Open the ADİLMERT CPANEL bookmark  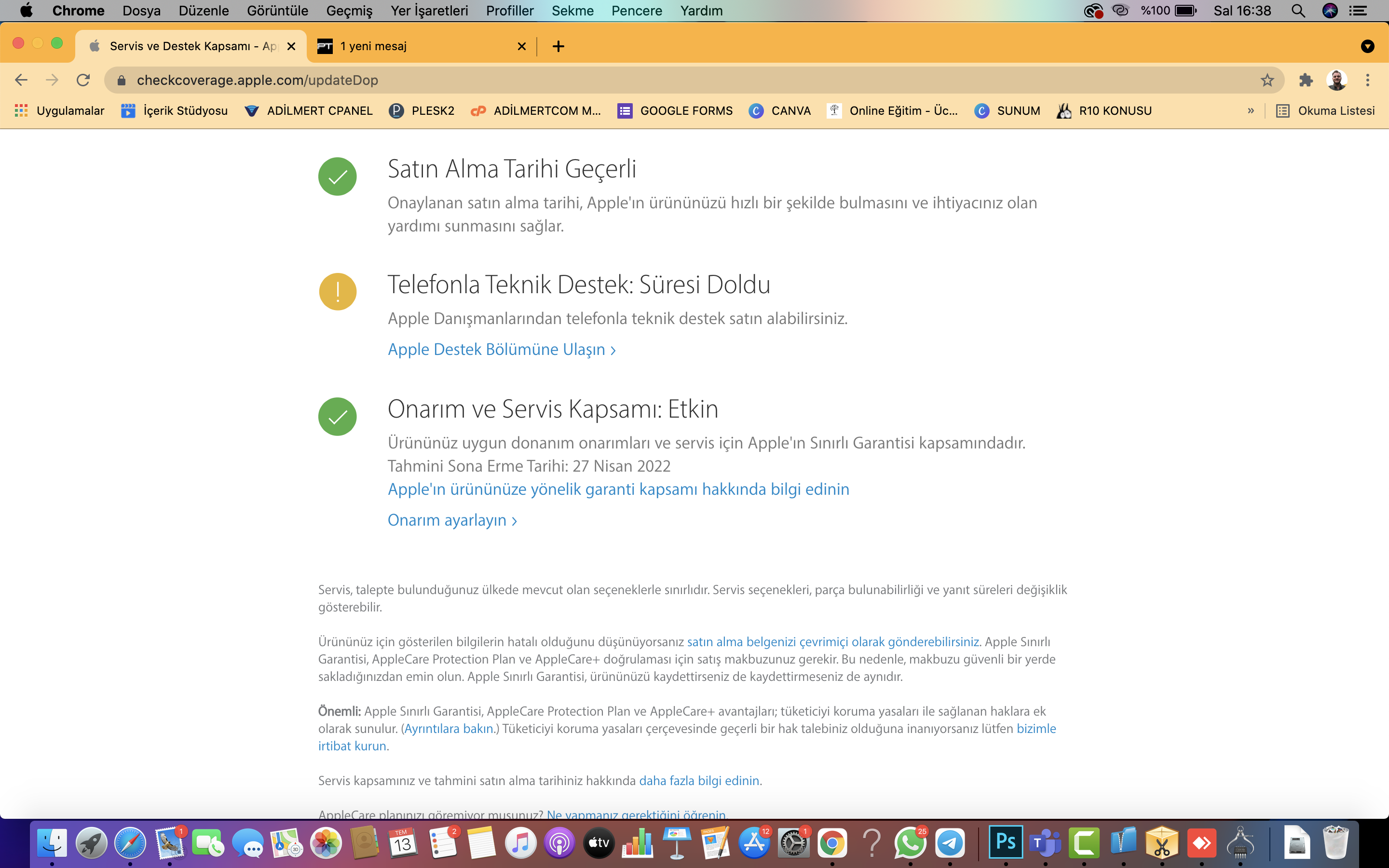[309, 111]
